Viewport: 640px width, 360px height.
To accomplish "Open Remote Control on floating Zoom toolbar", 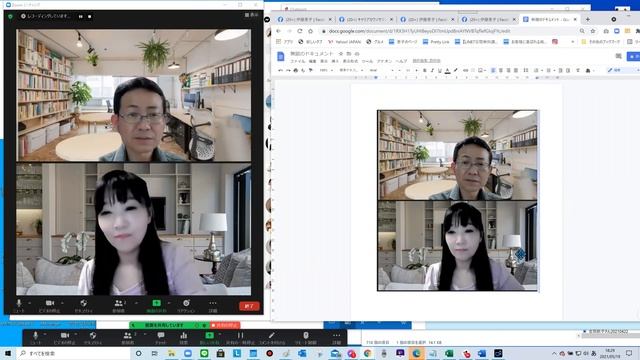I will coord(306,338).
